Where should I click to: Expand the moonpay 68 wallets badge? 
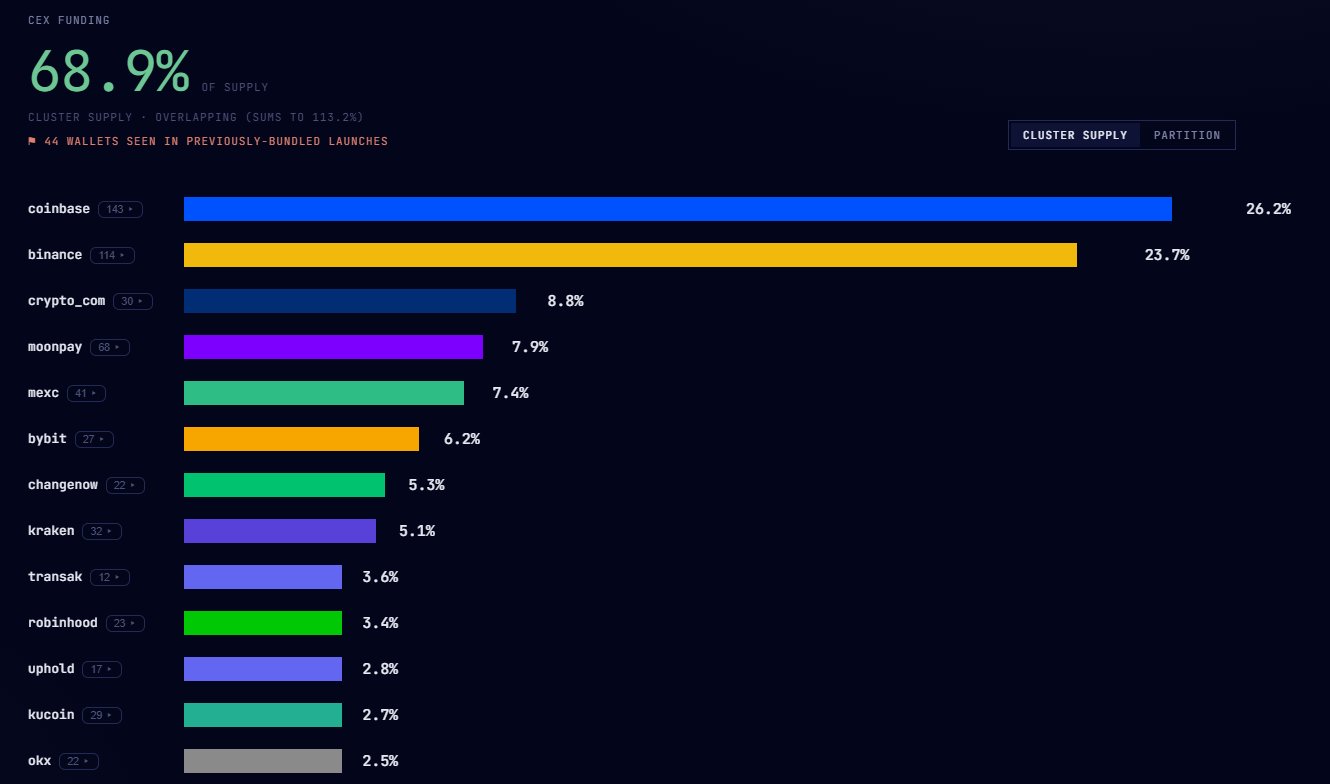pyautogui.click(x=109, y=347)
